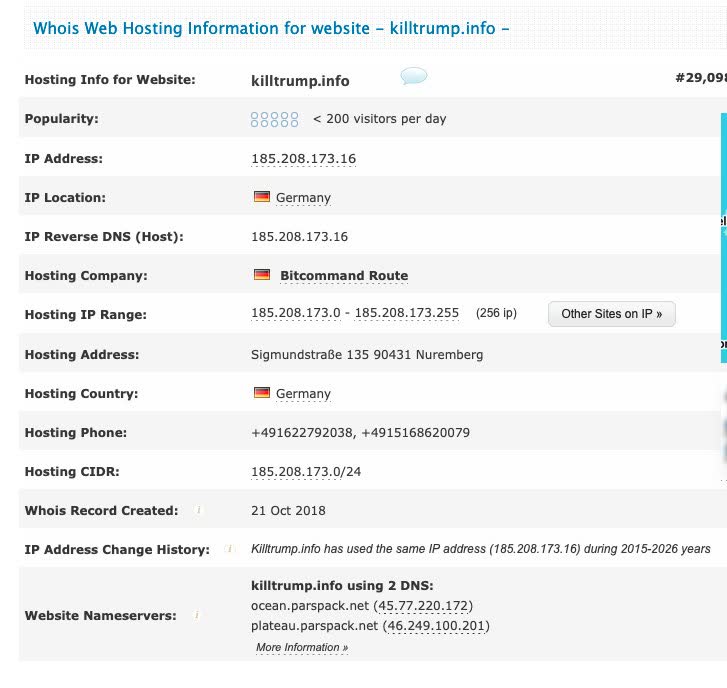Viewport: 727px width, 688px height.
Task: Click the #29,098 rank number
Action: (x=701, y=78)
